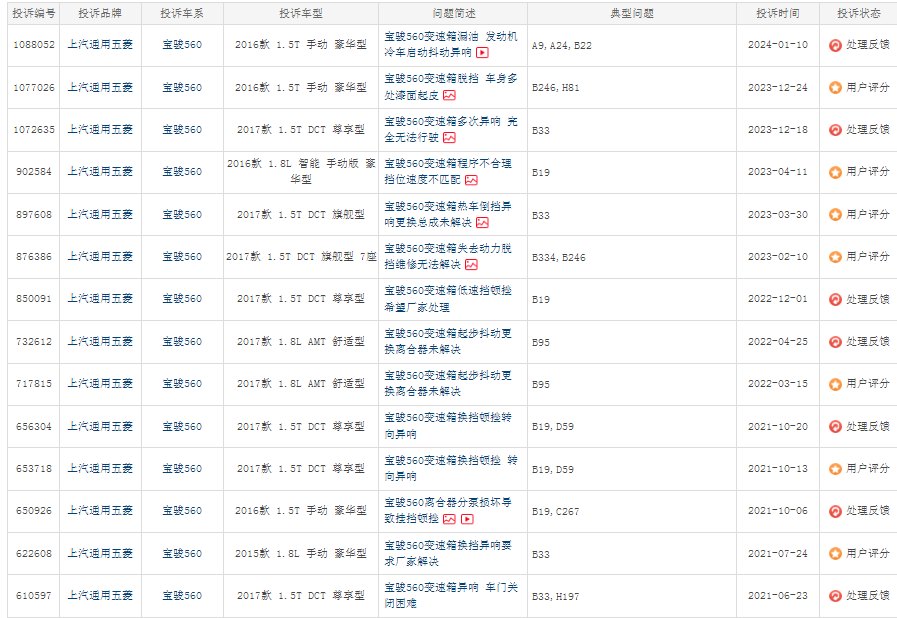Click the date 2023-04-11
This screenshot has height=618, width=897.
pos(778,172)
